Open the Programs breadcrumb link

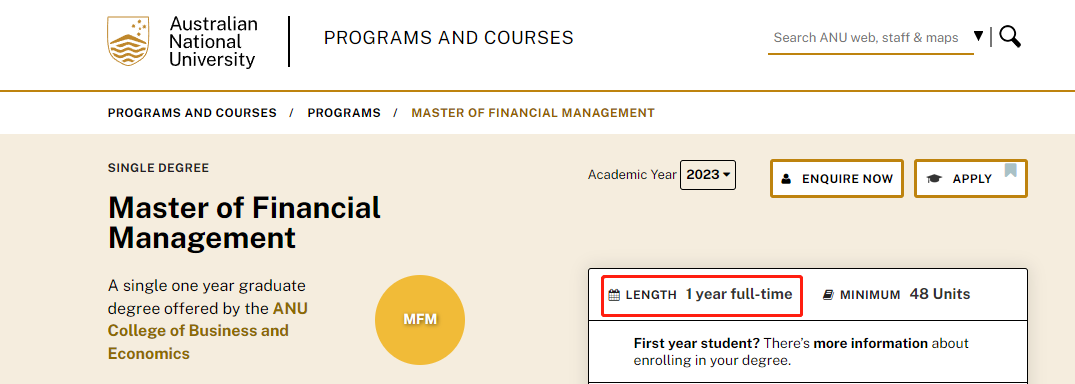pyautogui.click(x=343, y=112)
